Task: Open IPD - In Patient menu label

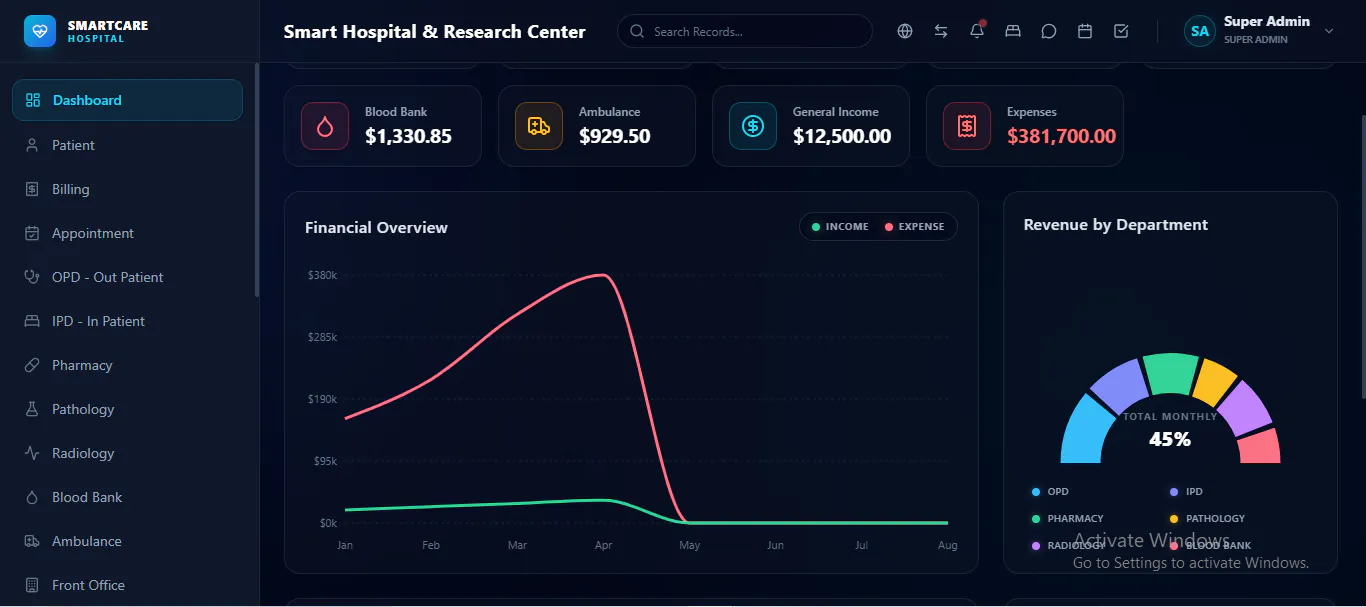Action: click(x=99, y=321)
